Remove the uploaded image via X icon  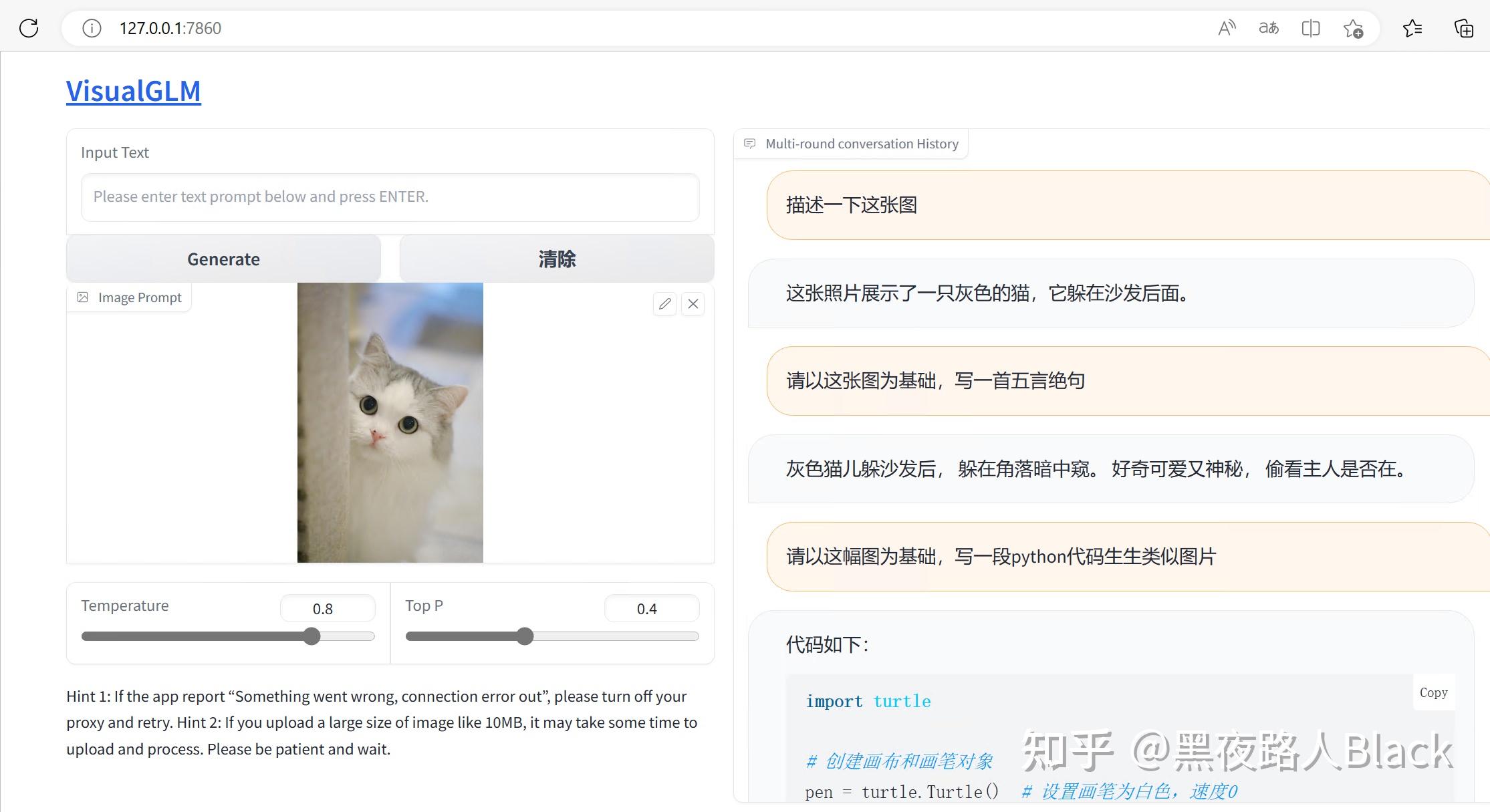(693, 304)
